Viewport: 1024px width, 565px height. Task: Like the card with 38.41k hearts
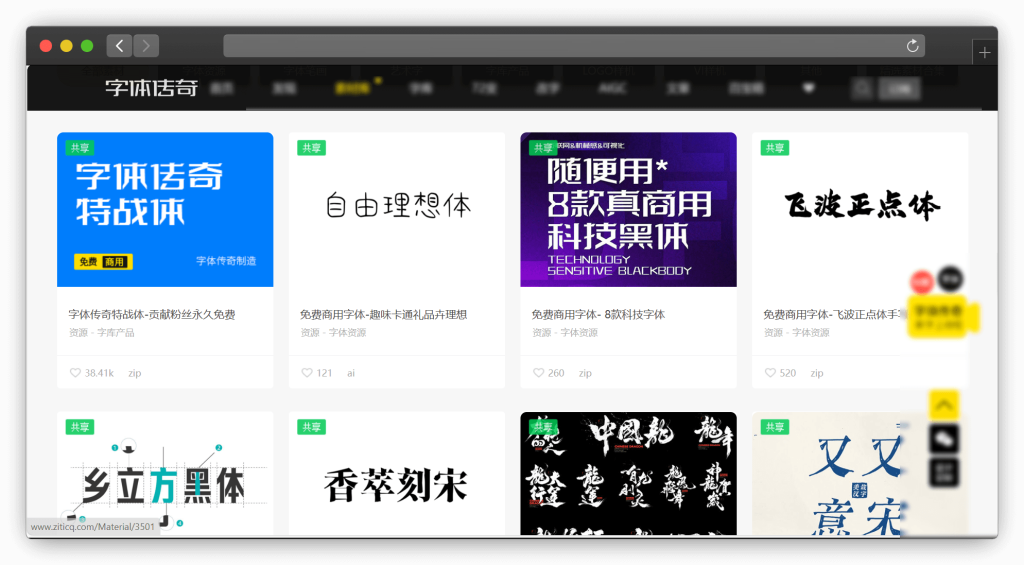(x=75, y=373)
